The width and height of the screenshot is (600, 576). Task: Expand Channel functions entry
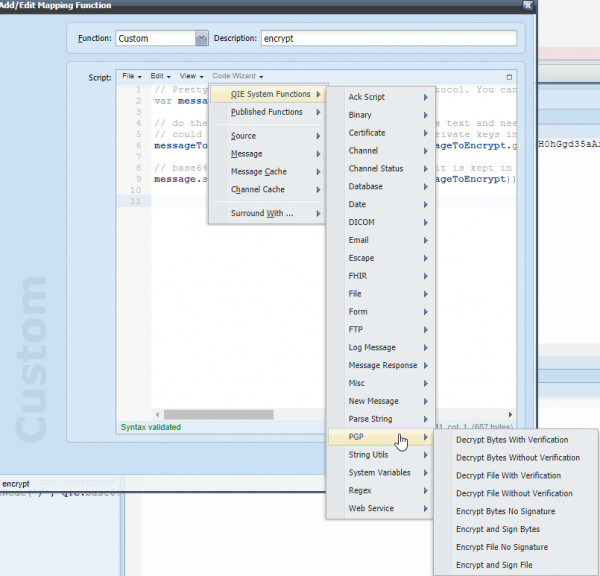381,151
